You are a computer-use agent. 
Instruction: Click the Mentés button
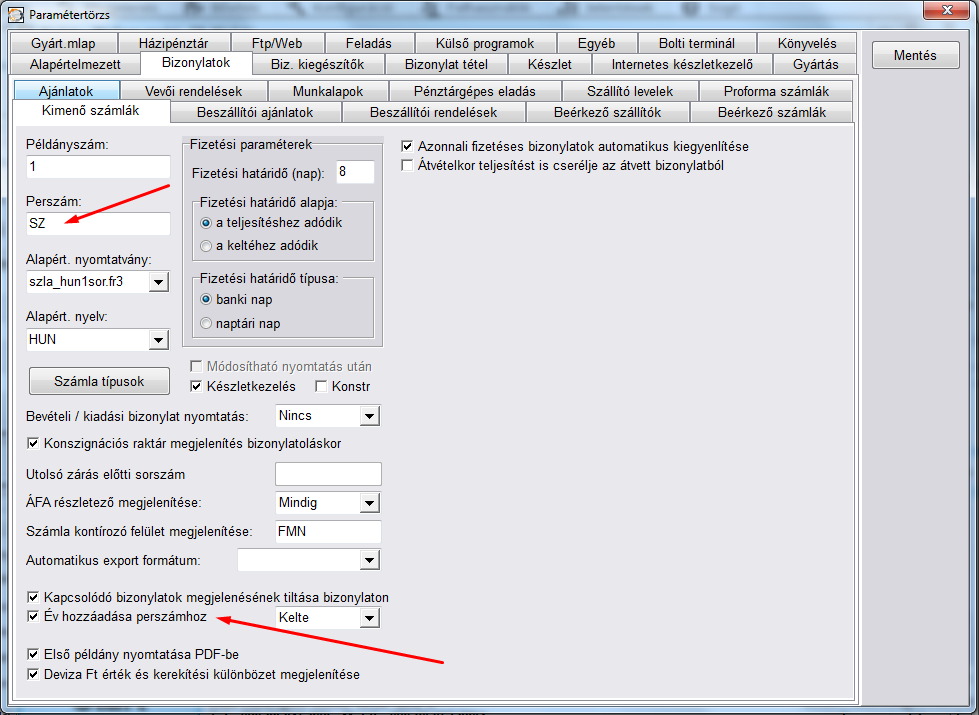pyautogui.click(x=915, y=55)
